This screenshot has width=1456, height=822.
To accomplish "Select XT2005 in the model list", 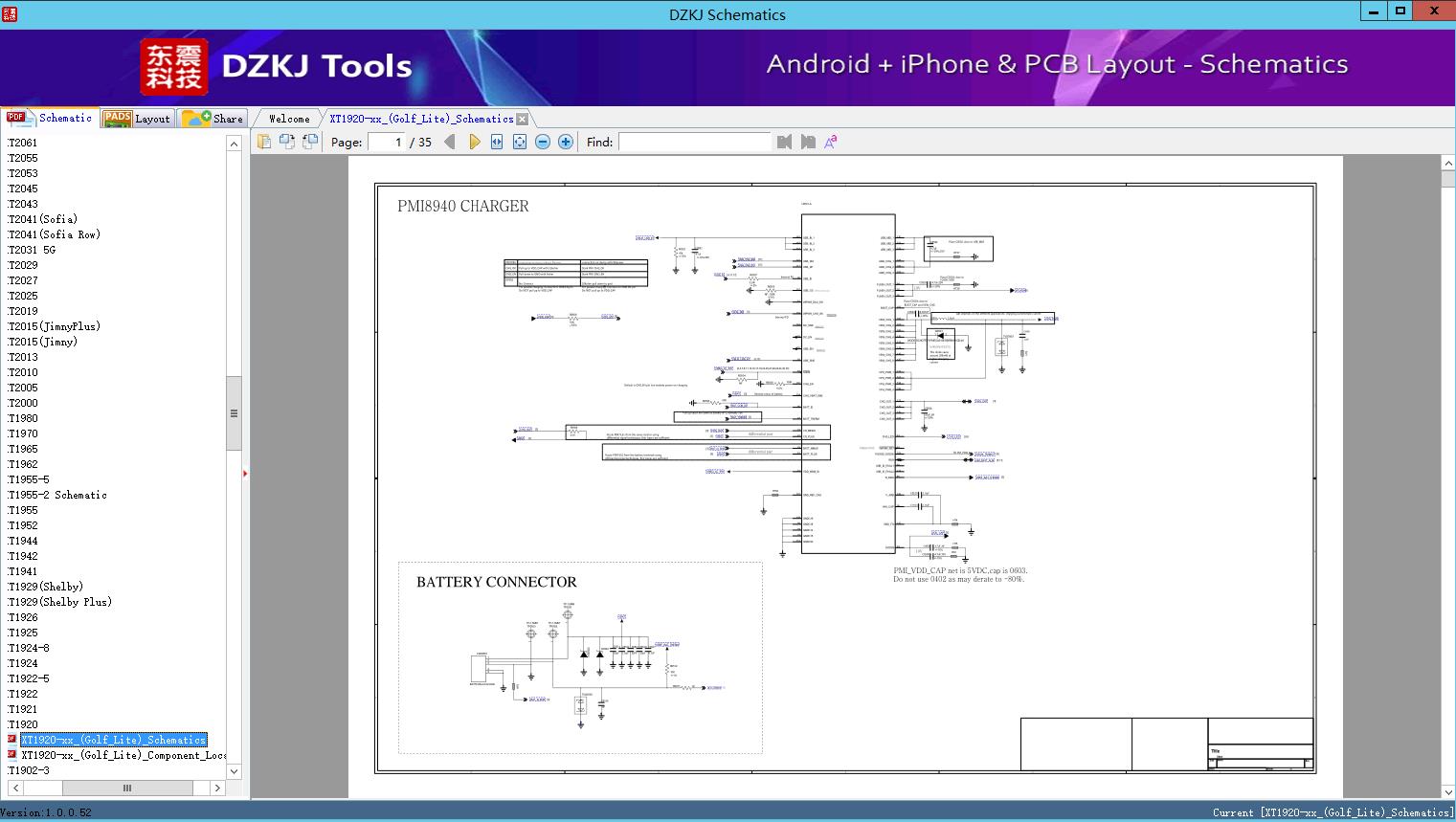I will click(23, 388).
